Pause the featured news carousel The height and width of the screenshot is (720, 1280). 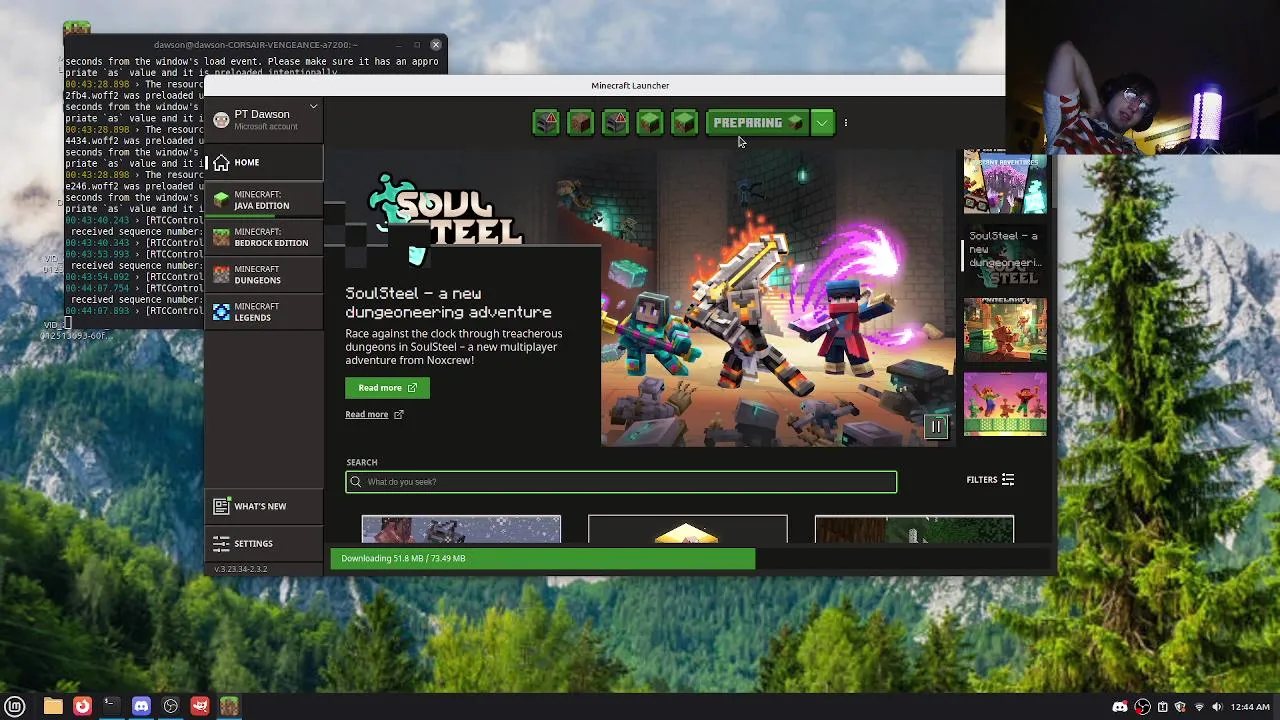click(936, 427)
